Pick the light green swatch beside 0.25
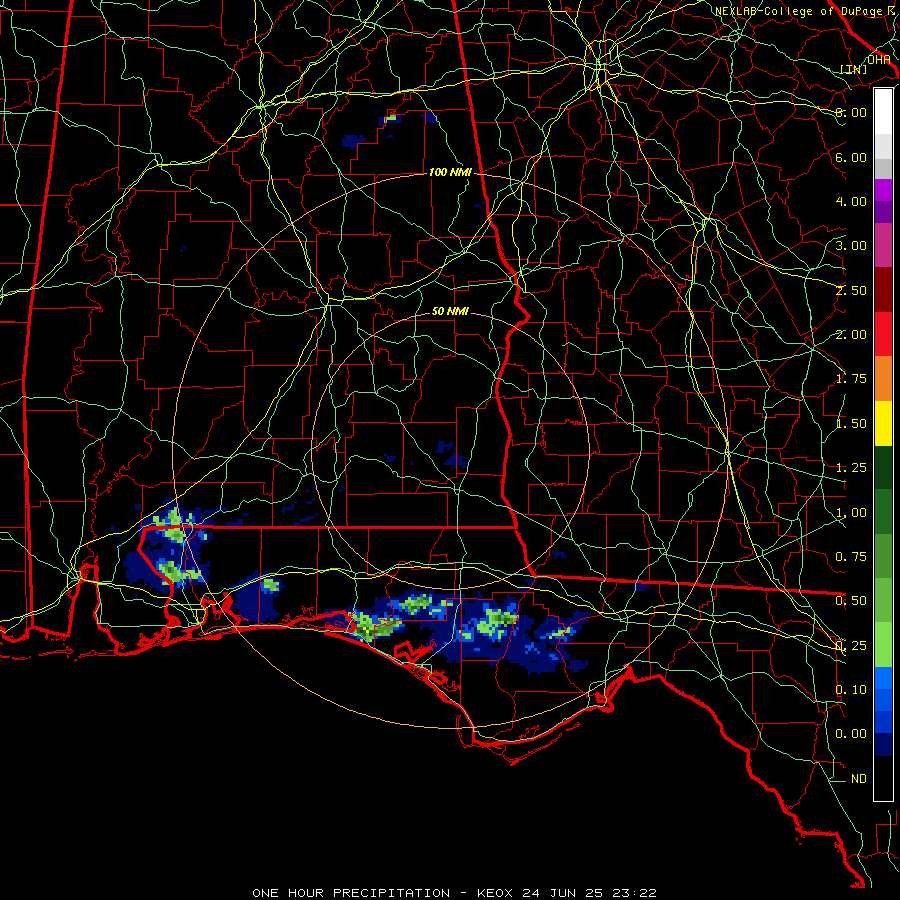The image size is (900, 900). (883, 645)
